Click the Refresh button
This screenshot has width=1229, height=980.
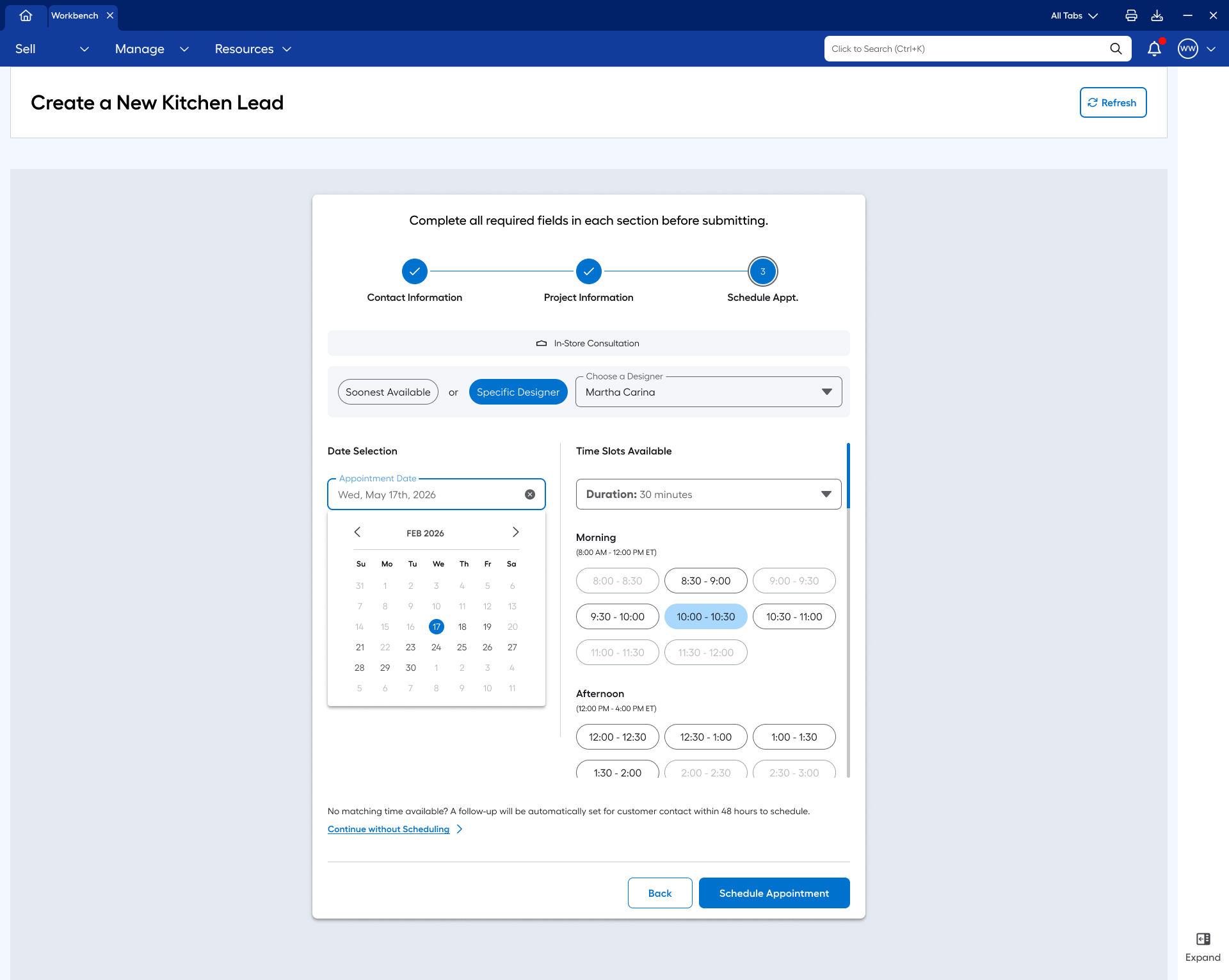coord(1113,102)
